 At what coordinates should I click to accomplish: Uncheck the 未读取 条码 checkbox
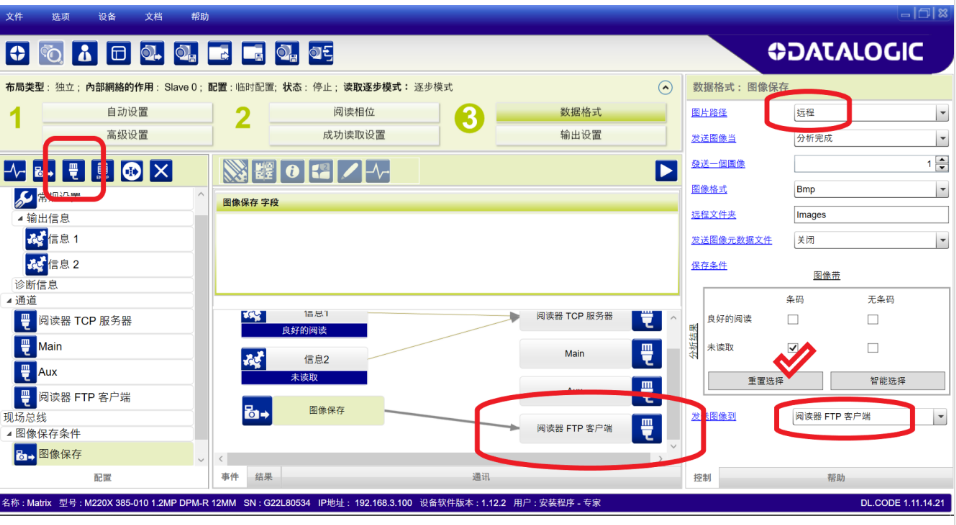pyautogui.click(x=793, y=348)
